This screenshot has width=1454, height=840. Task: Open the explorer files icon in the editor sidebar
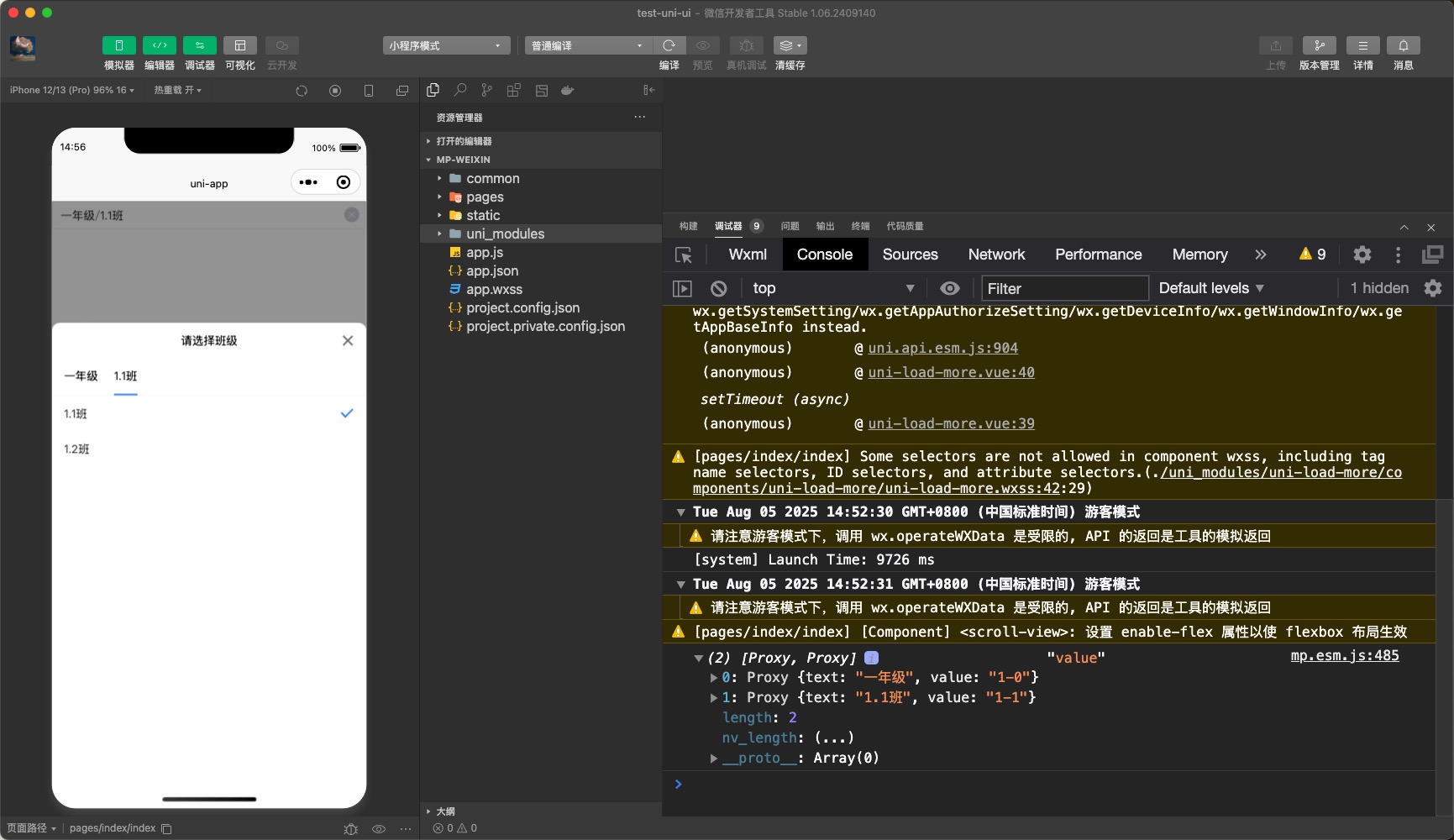tap(433, 90)
